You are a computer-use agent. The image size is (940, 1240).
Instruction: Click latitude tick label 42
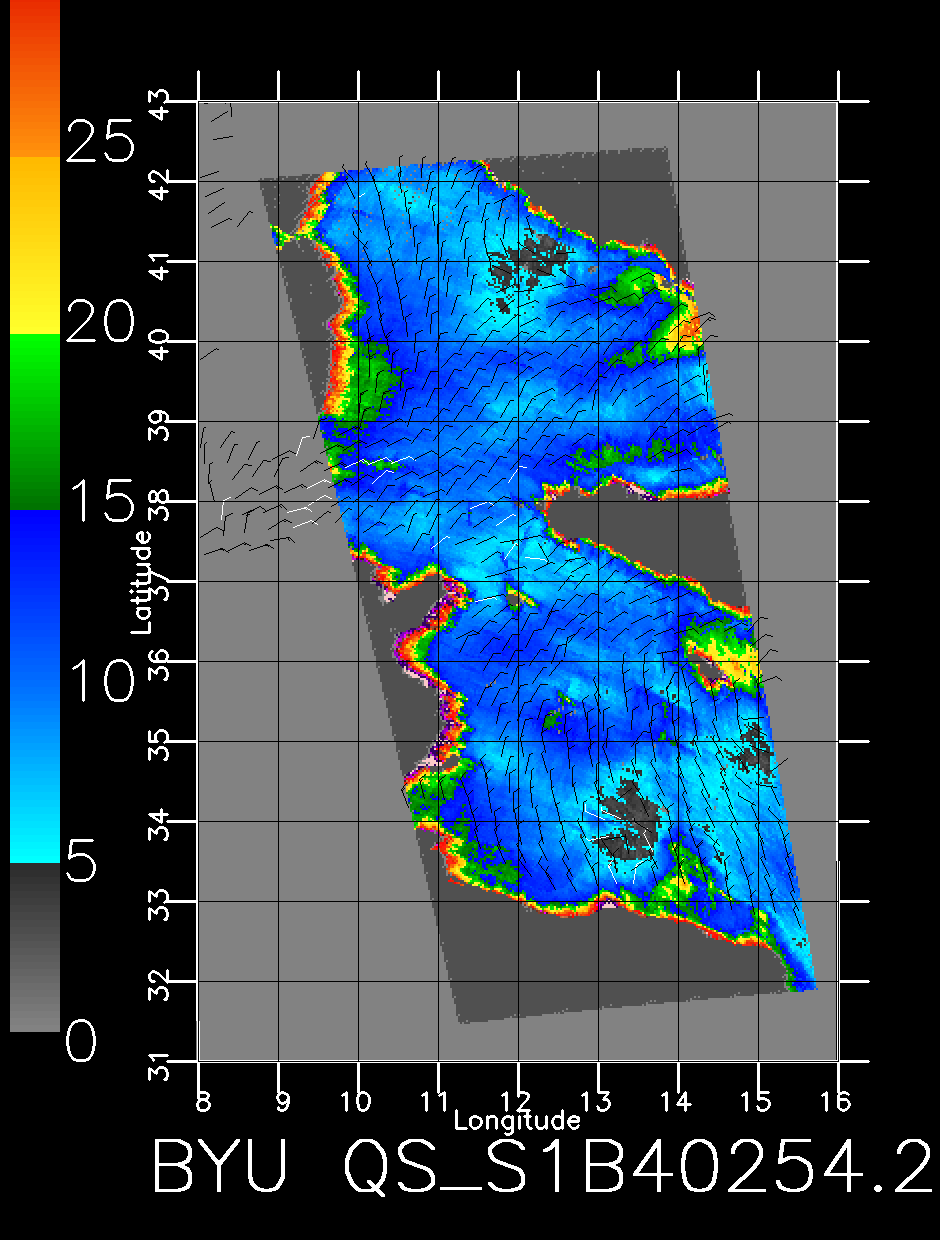[x=160, y=185]
